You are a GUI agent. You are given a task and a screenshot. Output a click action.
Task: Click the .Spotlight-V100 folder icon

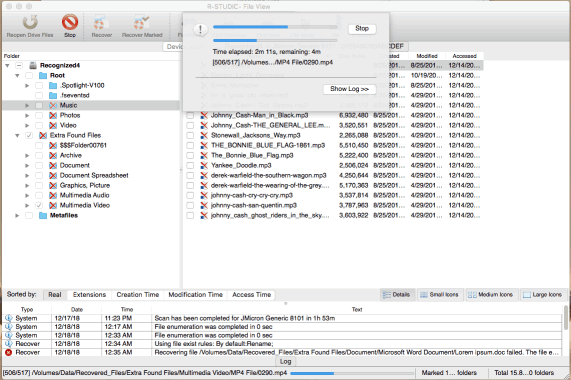[x=53, y=86]
